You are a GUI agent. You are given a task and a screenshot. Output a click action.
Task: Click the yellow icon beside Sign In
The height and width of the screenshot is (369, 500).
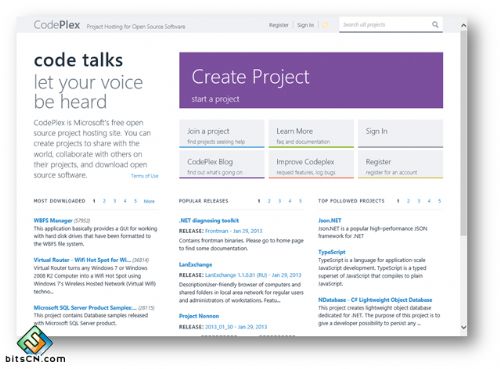click(x=326, y=25)
